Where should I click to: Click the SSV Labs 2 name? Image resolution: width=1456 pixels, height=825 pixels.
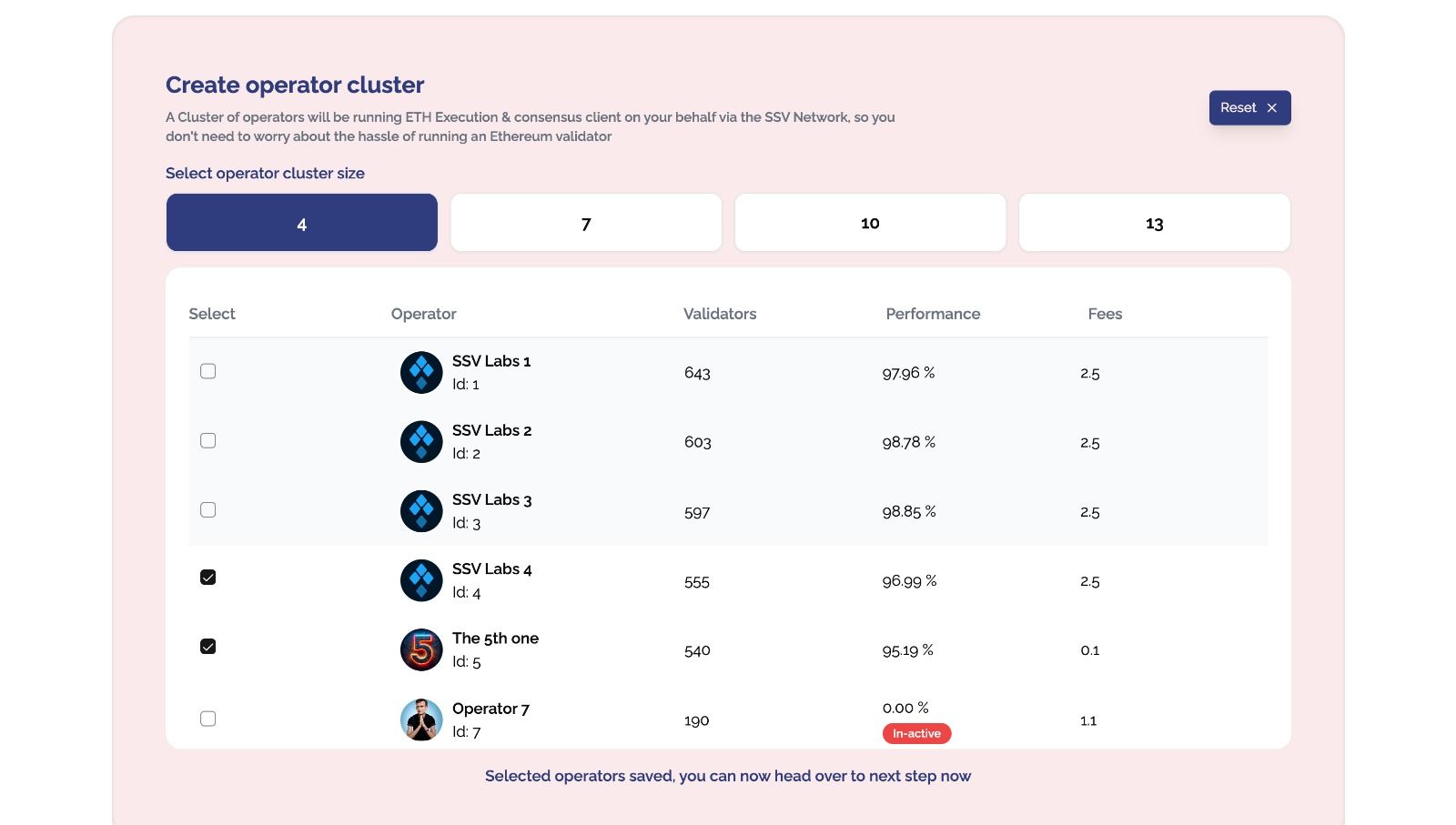coord(492,430)
